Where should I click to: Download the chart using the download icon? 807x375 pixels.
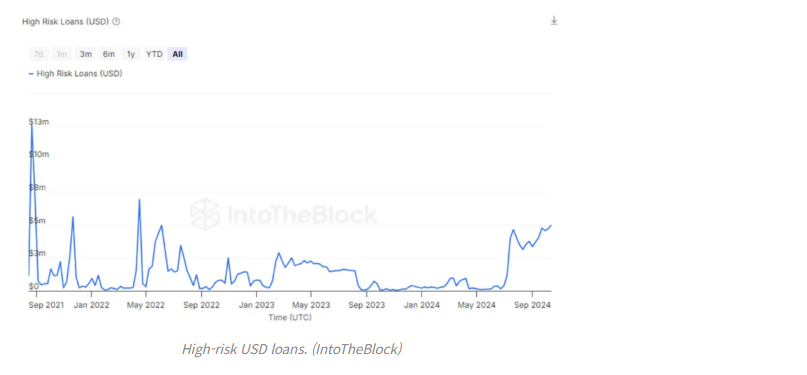pos(554,21)
